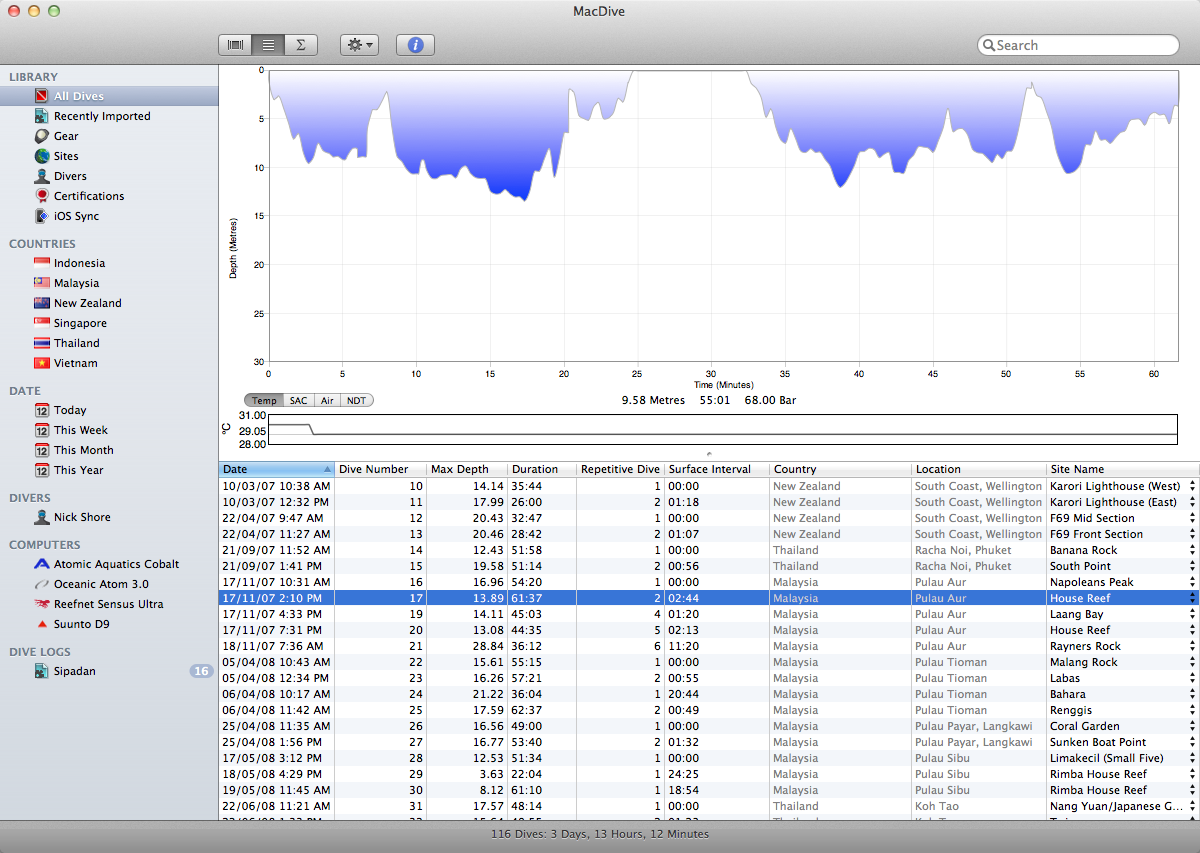1200x853 pixels.
Task: Open Site Name stepper for House Reef row
Action: (1192, 598)
